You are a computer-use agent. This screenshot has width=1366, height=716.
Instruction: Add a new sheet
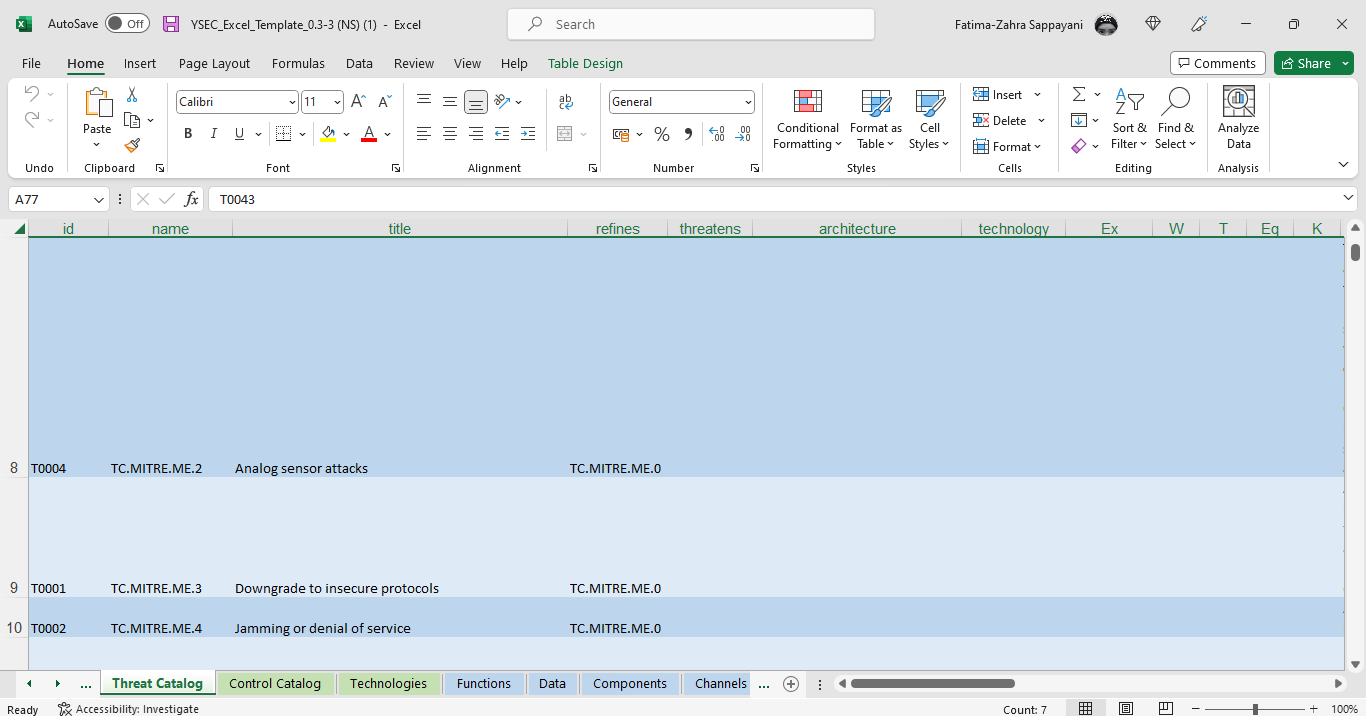[x=791, y=684]
